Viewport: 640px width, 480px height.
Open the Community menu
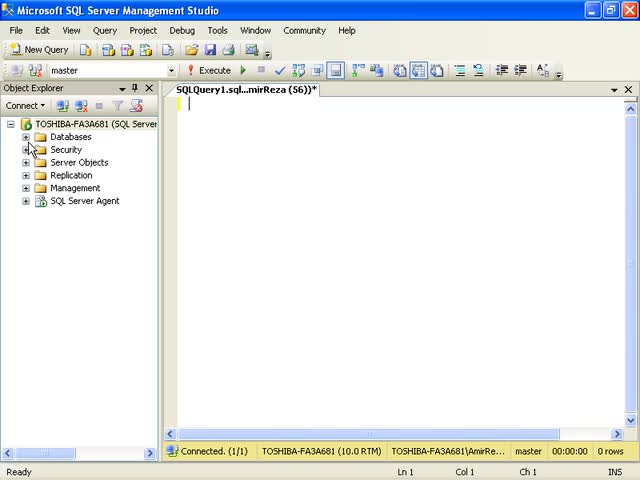(x=304, y=31)
